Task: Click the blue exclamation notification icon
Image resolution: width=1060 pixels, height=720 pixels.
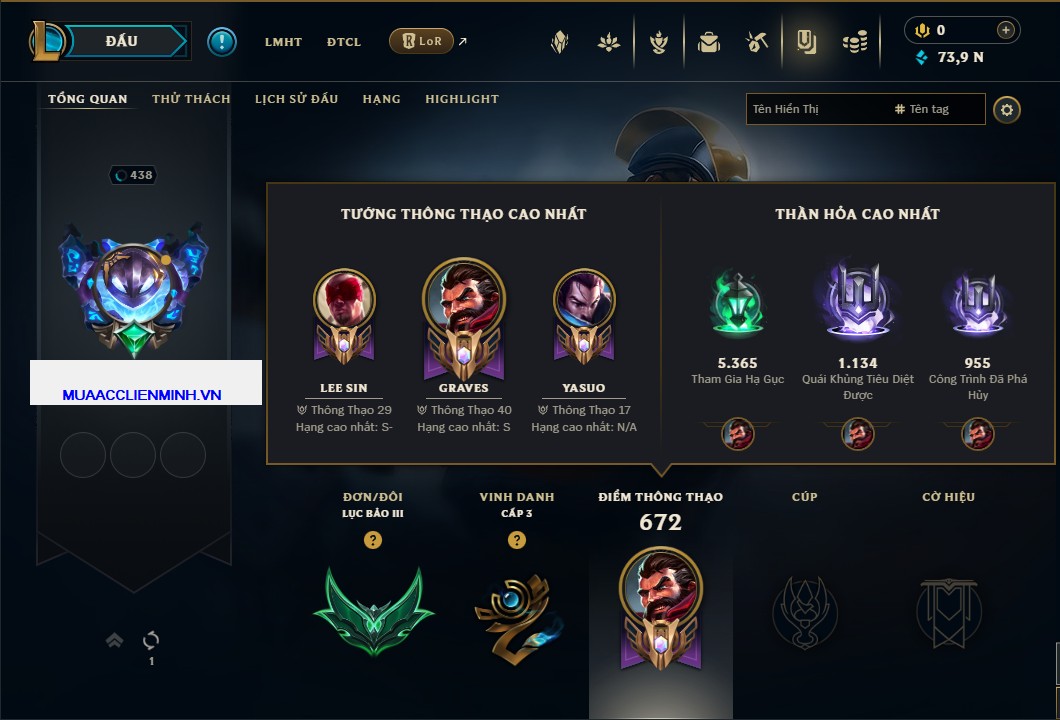Action: click(222, 42)
